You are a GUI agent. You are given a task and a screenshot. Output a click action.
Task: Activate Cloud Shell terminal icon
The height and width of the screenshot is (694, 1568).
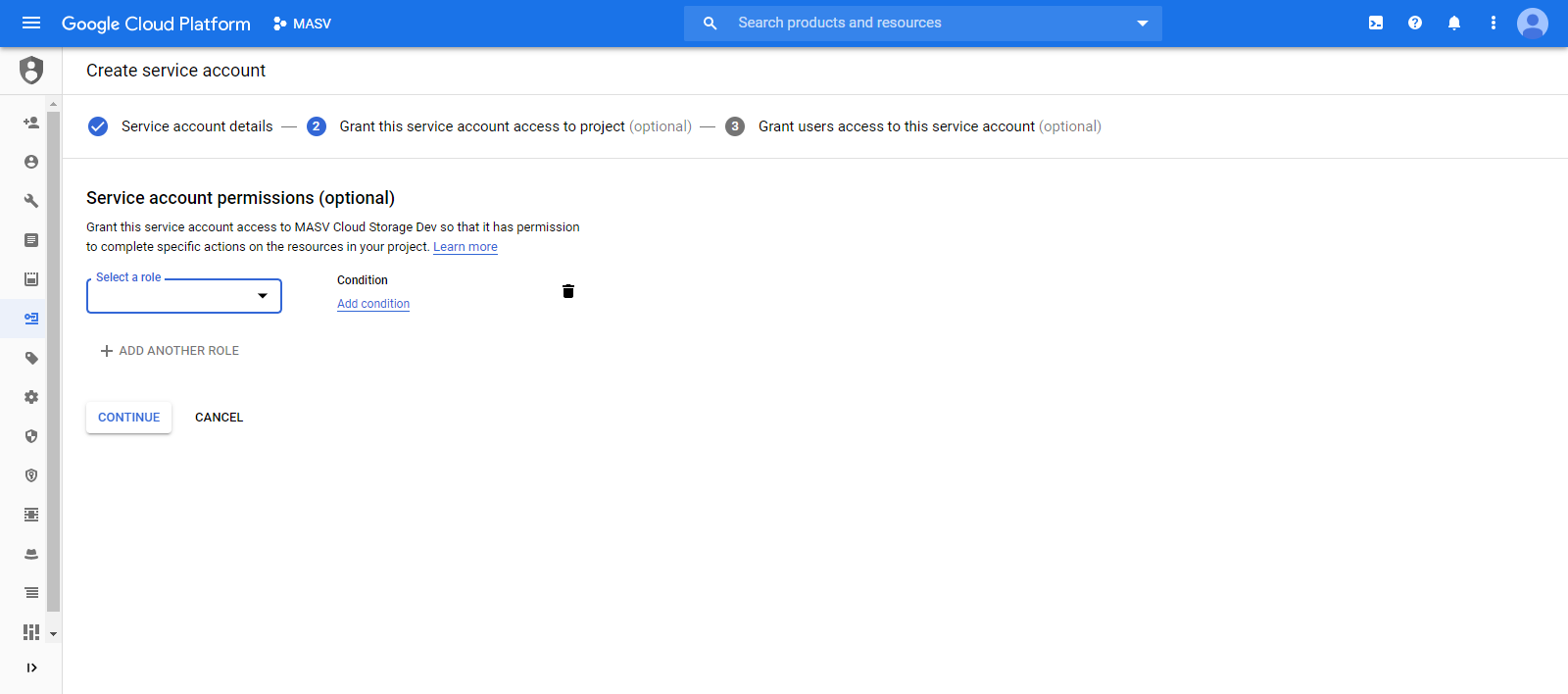pyautogui.click(x=1376, y=23)
